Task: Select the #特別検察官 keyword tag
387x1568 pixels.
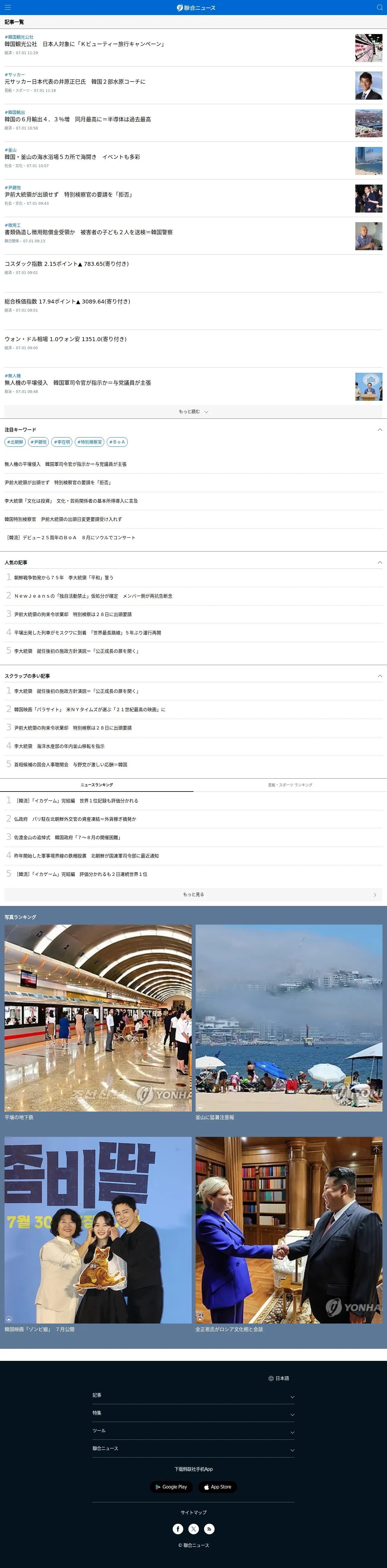Action: click(90, 442)
